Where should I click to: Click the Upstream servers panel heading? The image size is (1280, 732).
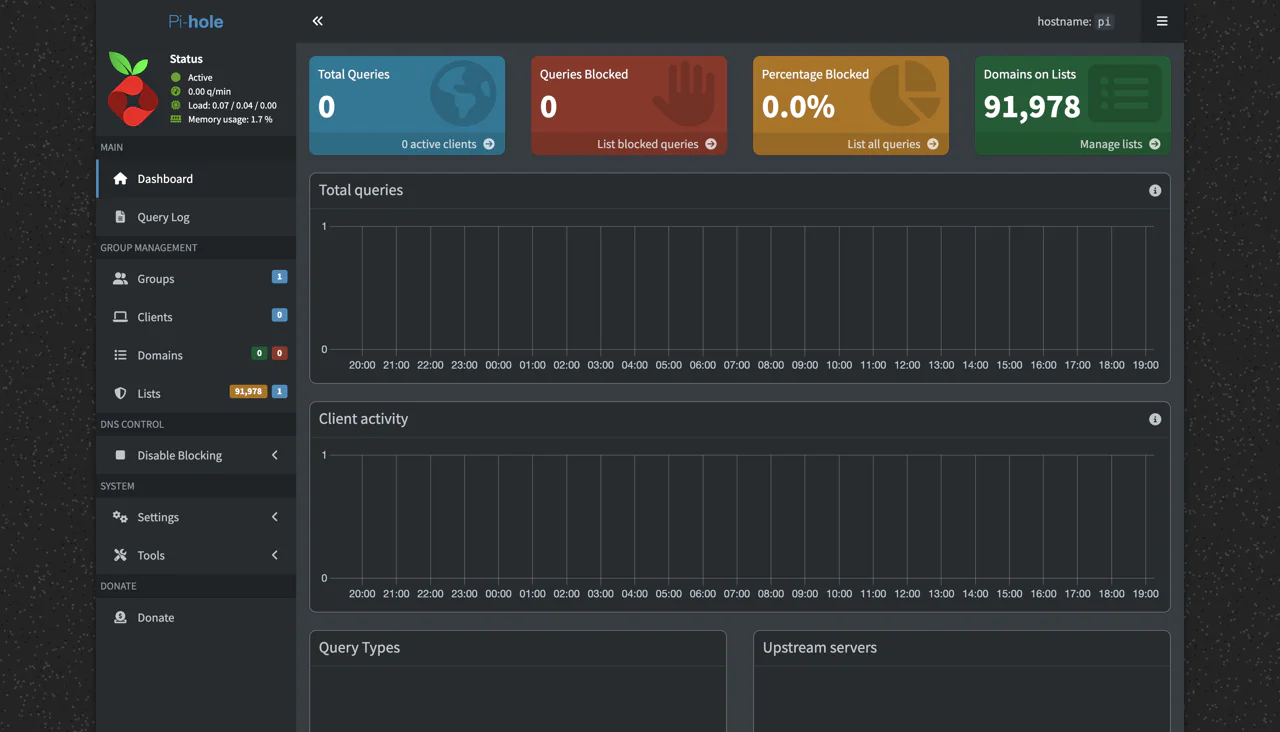[x=820, y=648]
